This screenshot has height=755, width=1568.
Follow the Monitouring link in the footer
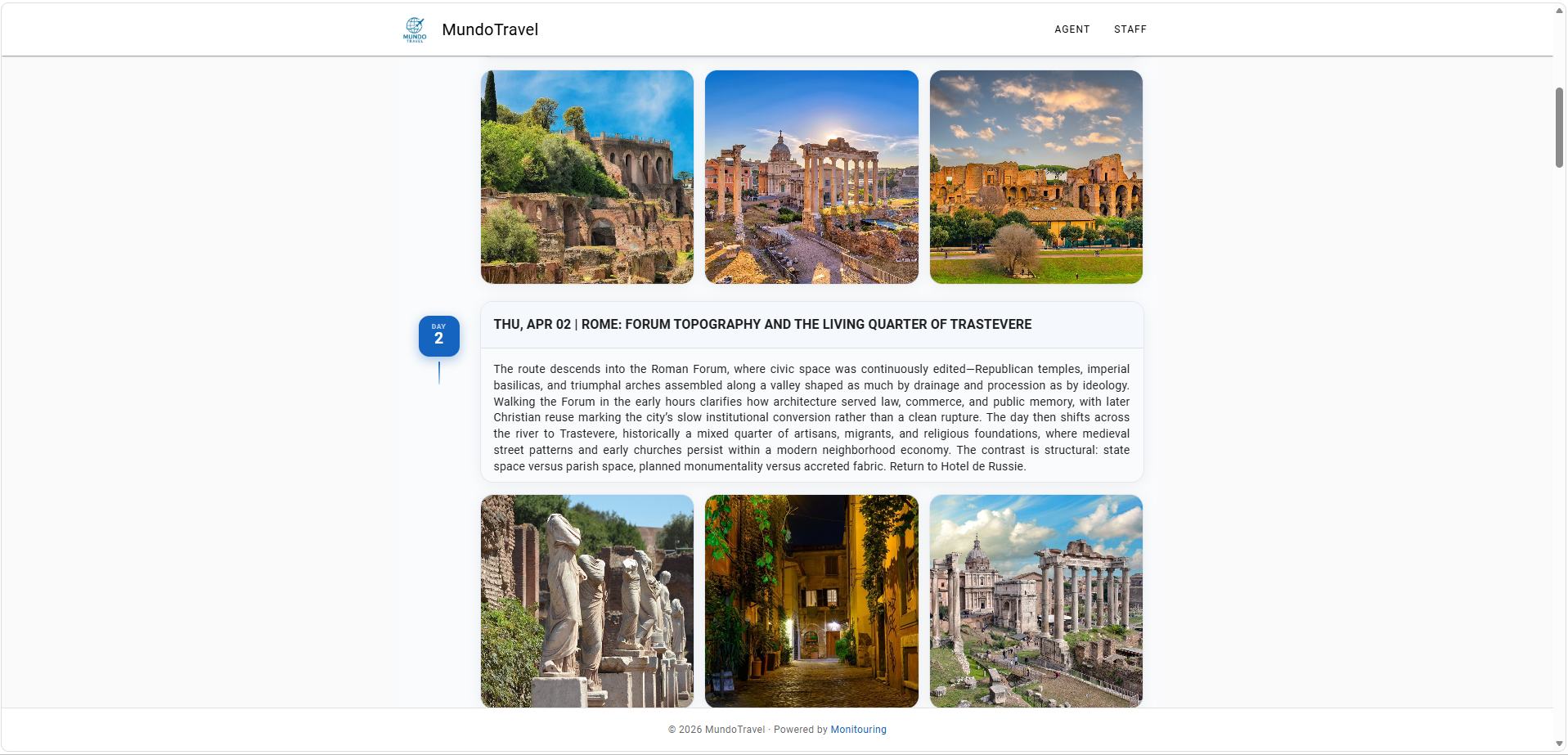pos(858,730)
